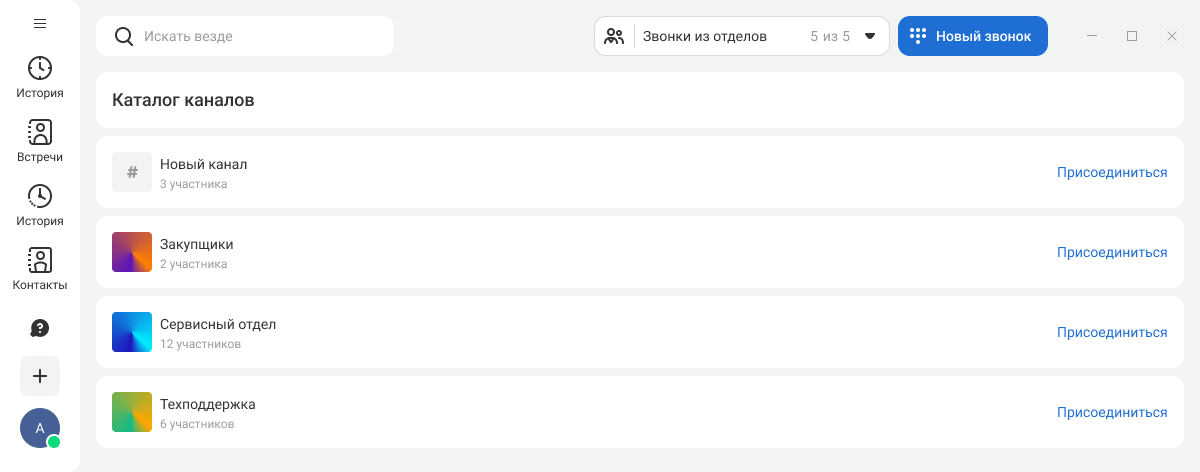1200x472 pixels.
Task: Click the help question-mark chat icon
Action: coord(40,328)
